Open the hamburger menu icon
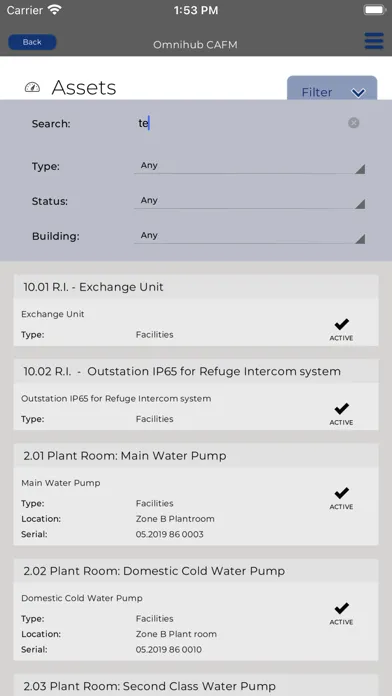The width and height of the screenshot is (392, 696). tap(374, 41)
